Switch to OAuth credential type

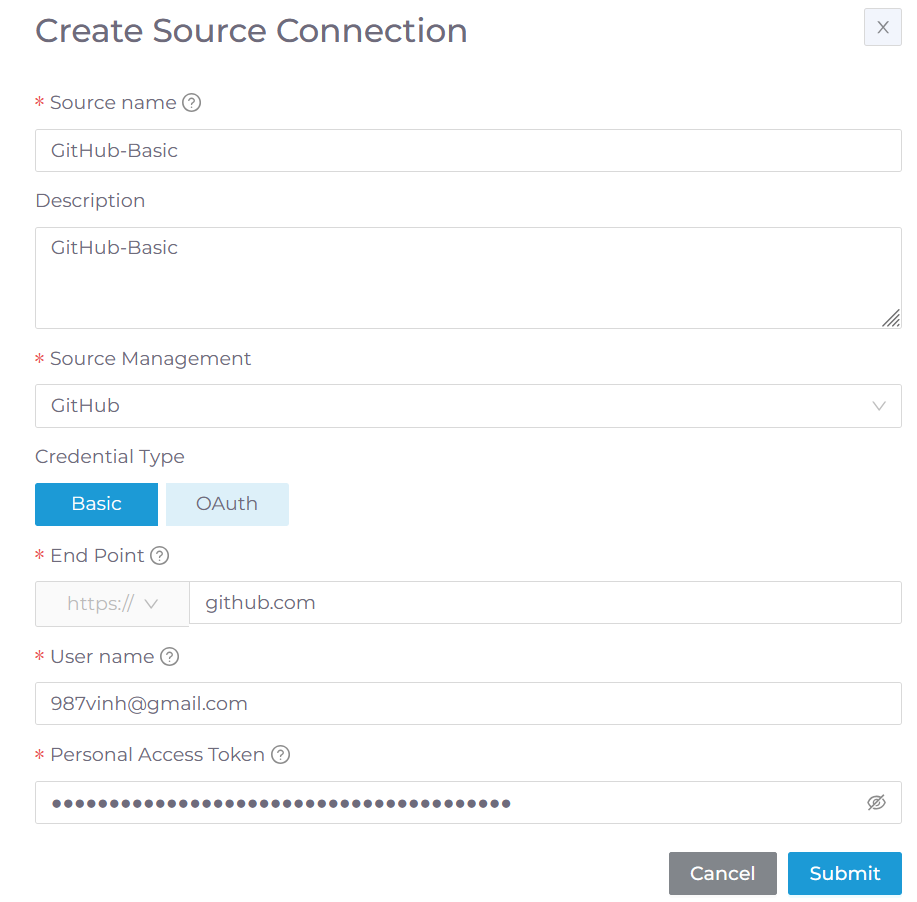(227, 504)
